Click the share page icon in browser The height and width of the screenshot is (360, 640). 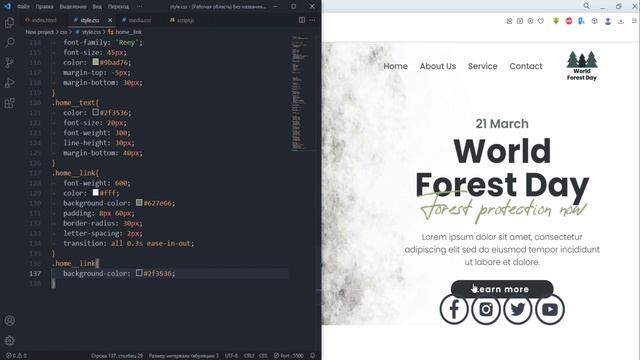click(509, 21)
